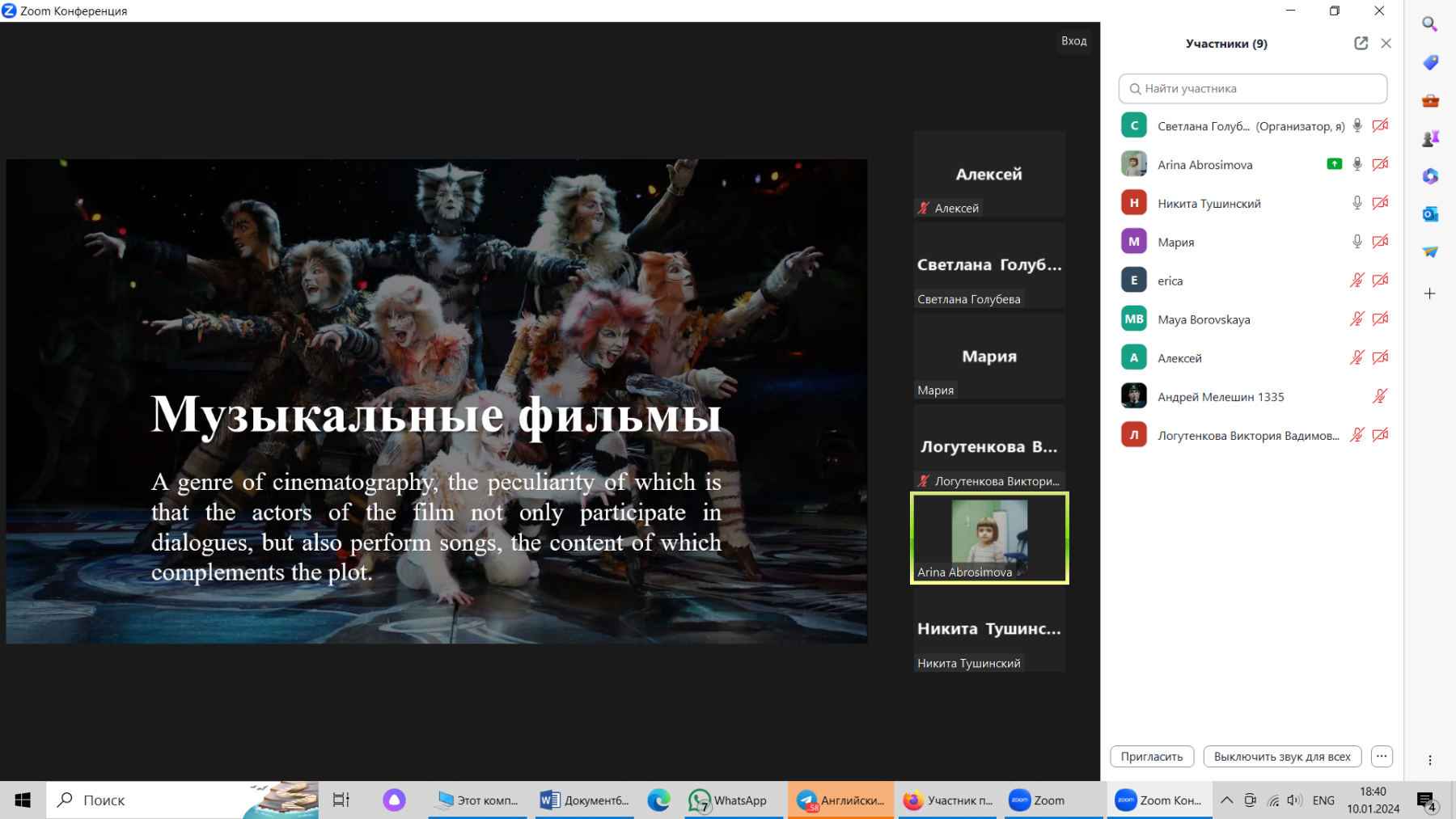Switch to Firefox 'Участник п...' on taskbar
The image size is (1456, 819).
tap(948, 800)
